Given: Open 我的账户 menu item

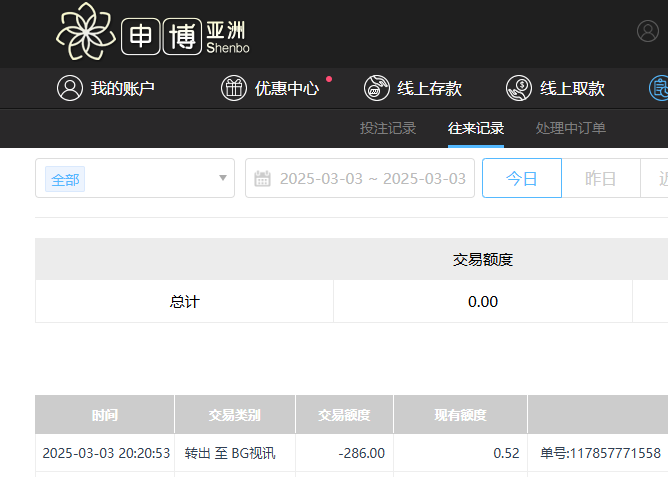Looking at the screenshot, I should pyautogui.click(x=122, y=89).
